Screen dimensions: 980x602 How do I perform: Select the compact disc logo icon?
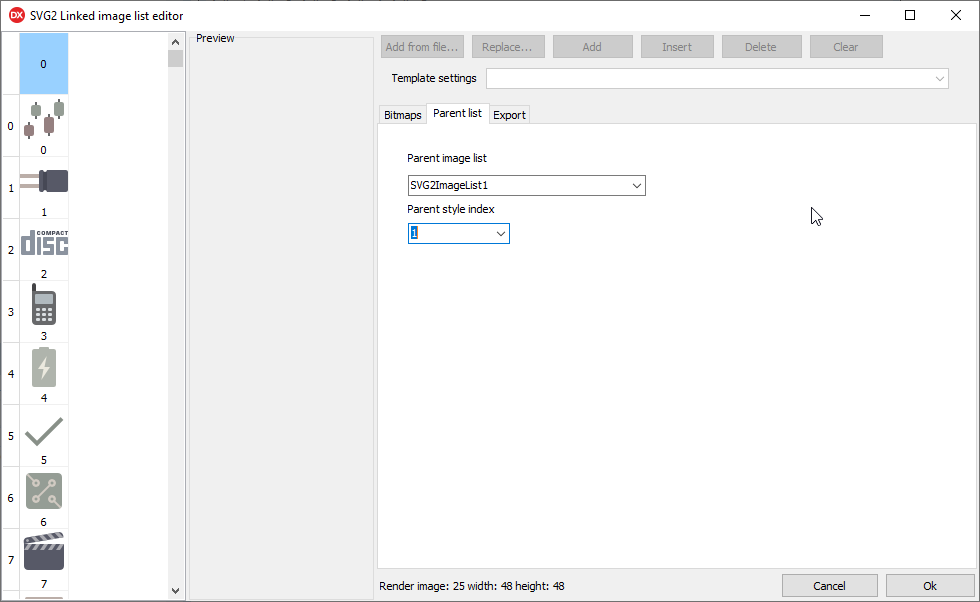coord(44,243)
